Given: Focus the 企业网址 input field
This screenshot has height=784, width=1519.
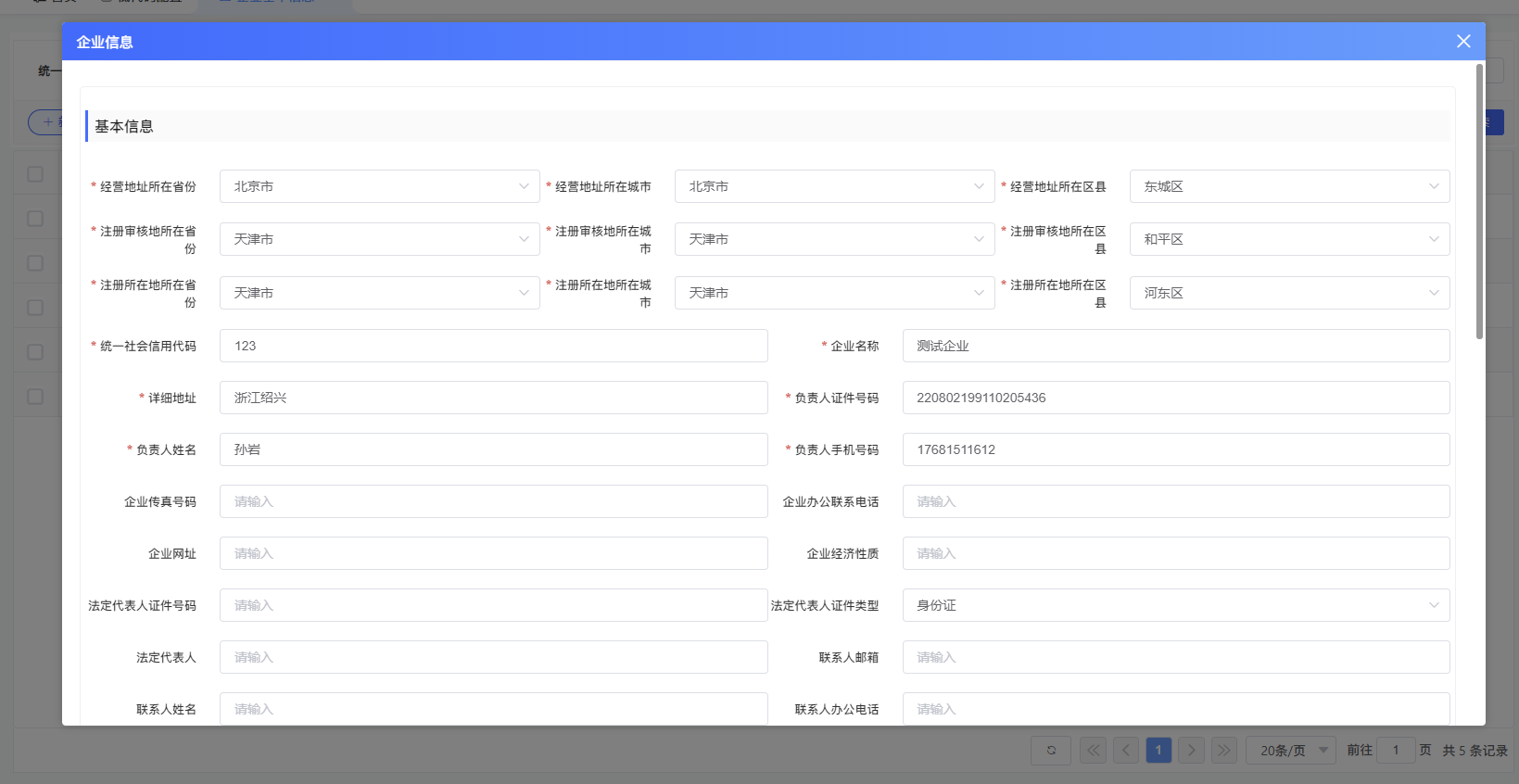Looking at the screenshot, I should point(493,553).
